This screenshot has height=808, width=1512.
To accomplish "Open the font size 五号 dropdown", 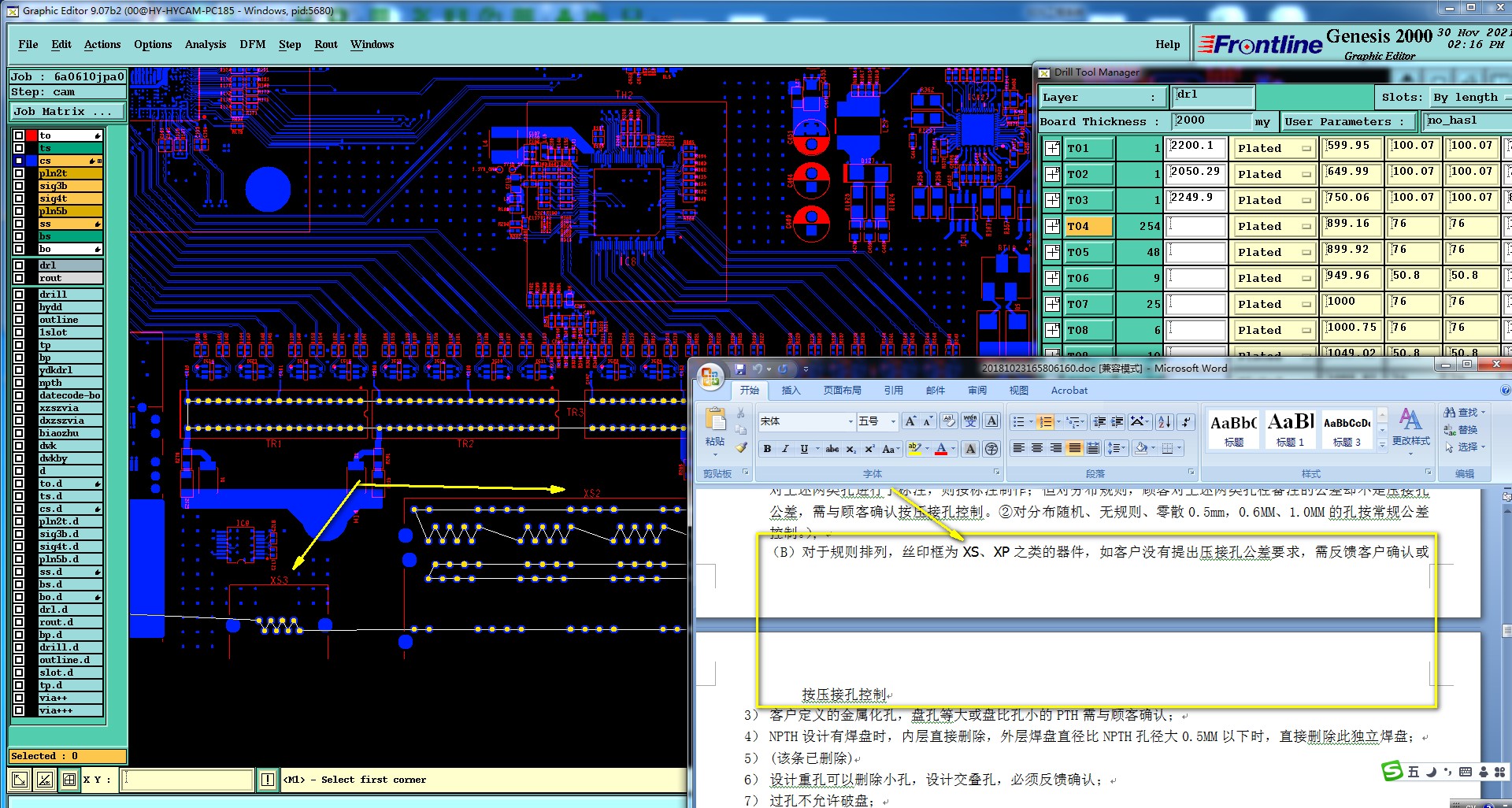I will coord(893,421).
